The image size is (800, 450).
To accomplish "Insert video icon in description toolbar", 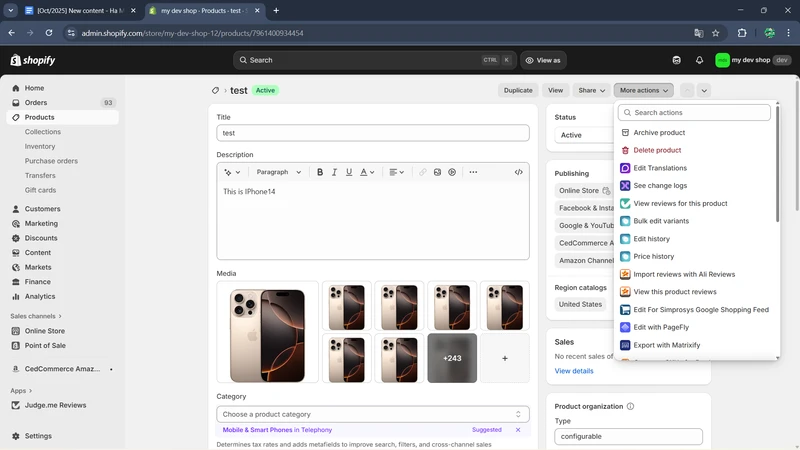I will [x=452, y=172].
